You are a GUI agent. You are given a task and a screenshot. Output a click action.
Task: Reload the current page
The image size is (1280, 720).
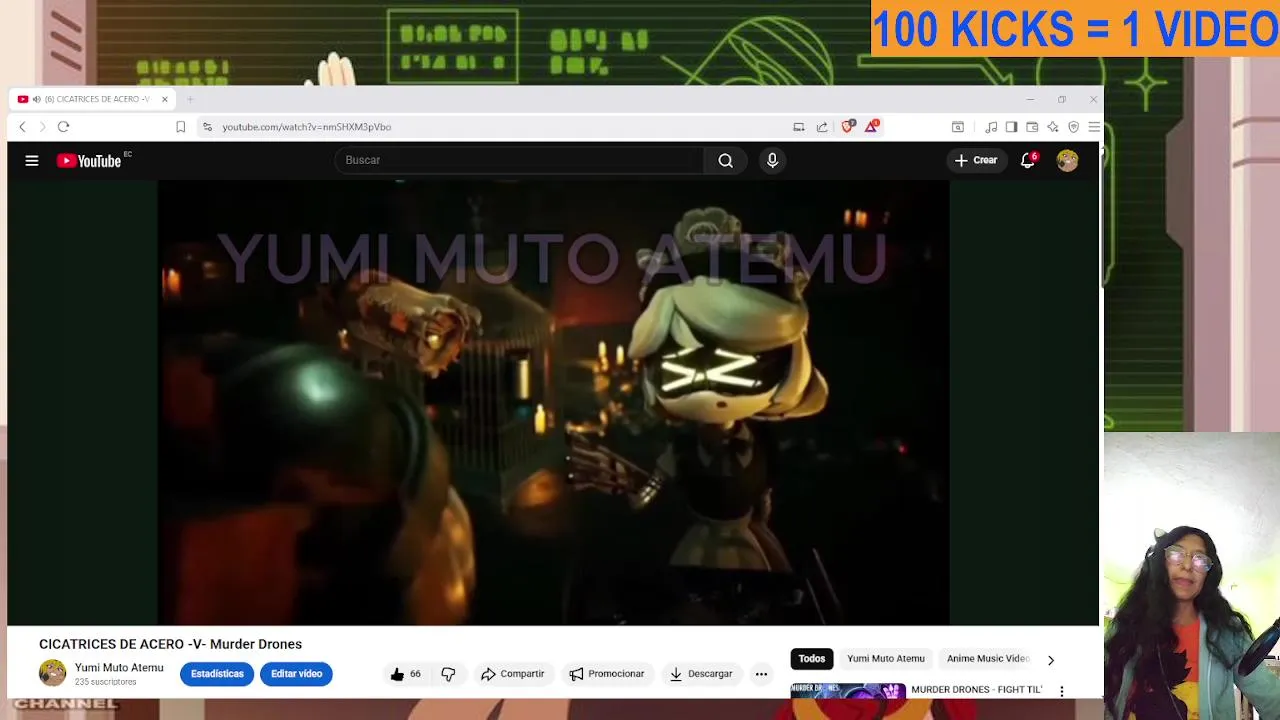(x=63, y=127)
